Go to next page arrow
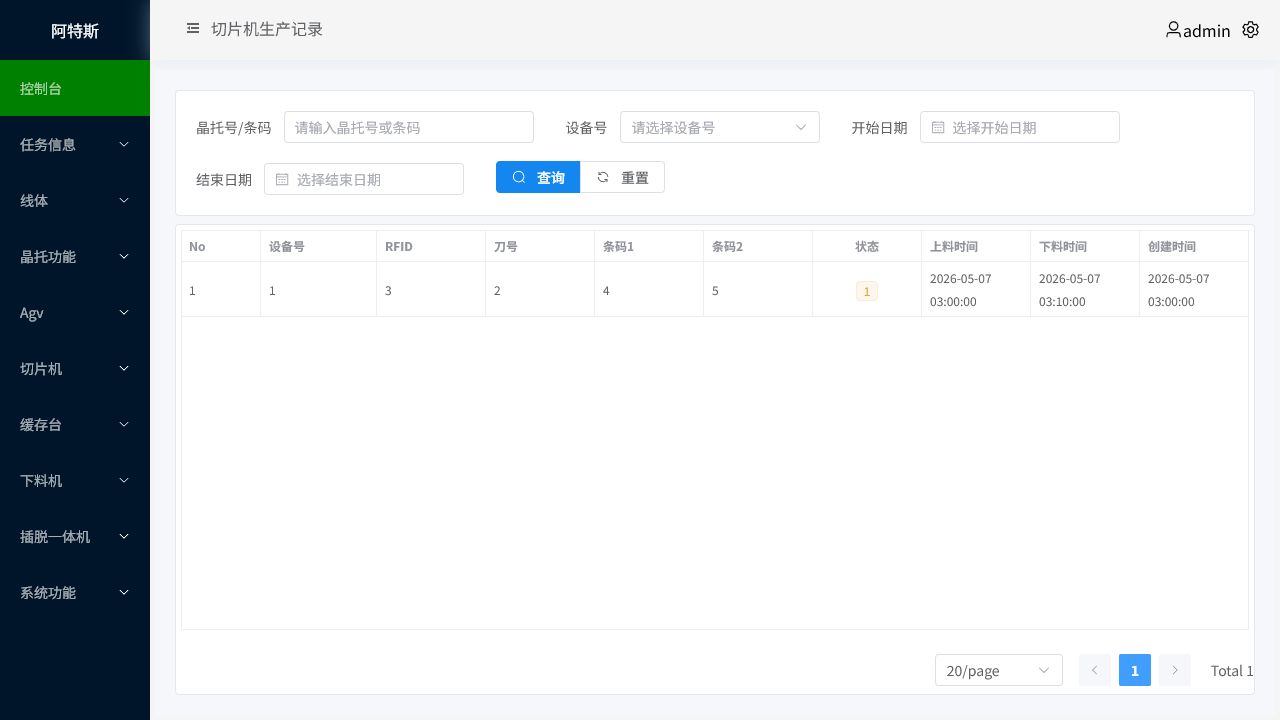1280x720 pixels. 1175,670
